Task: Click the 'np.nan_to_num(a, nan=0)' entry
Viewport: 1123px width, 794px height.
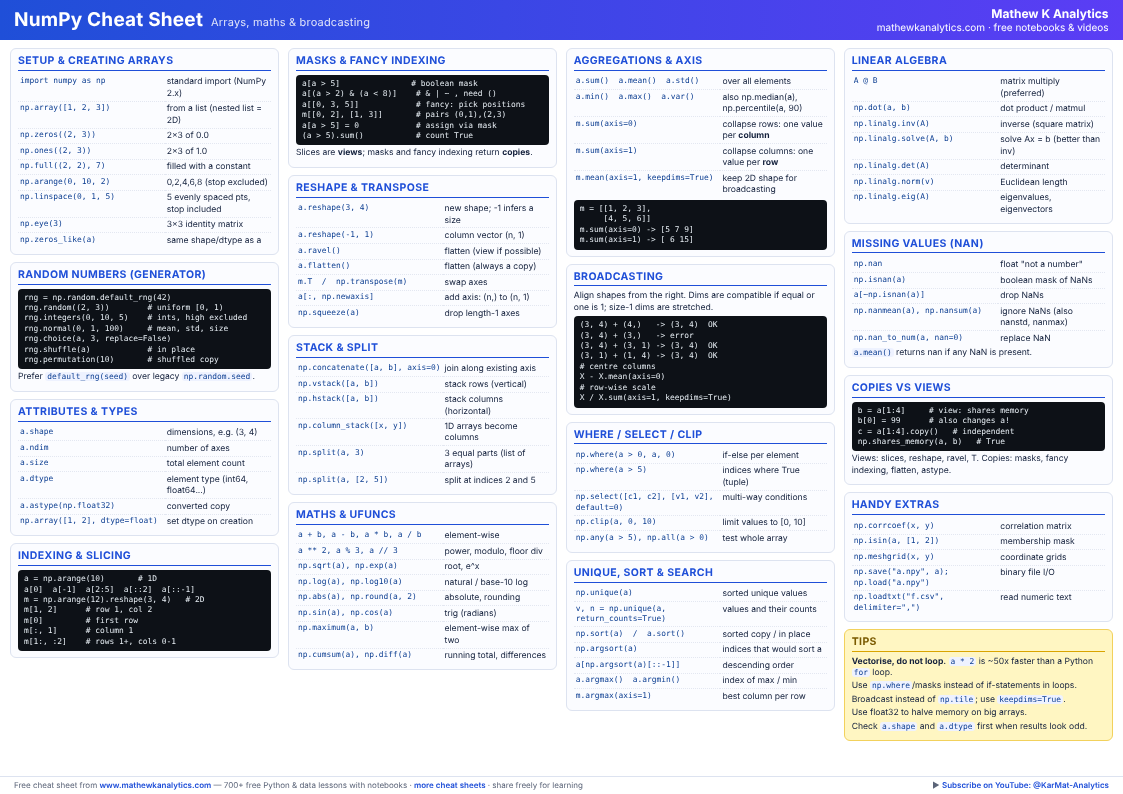Action: click(x=907, y=337)
